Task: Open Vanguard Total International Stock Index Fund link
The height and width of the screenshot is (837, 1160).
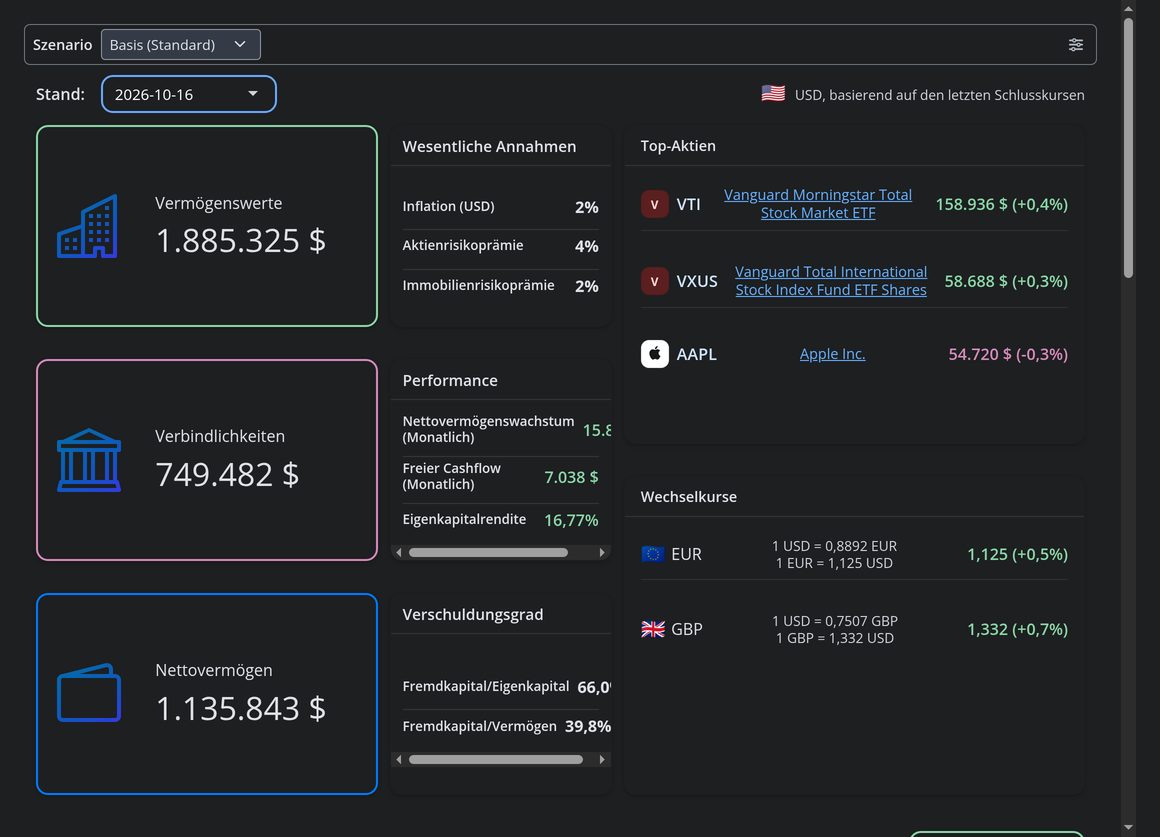Action: coord(831,280)
